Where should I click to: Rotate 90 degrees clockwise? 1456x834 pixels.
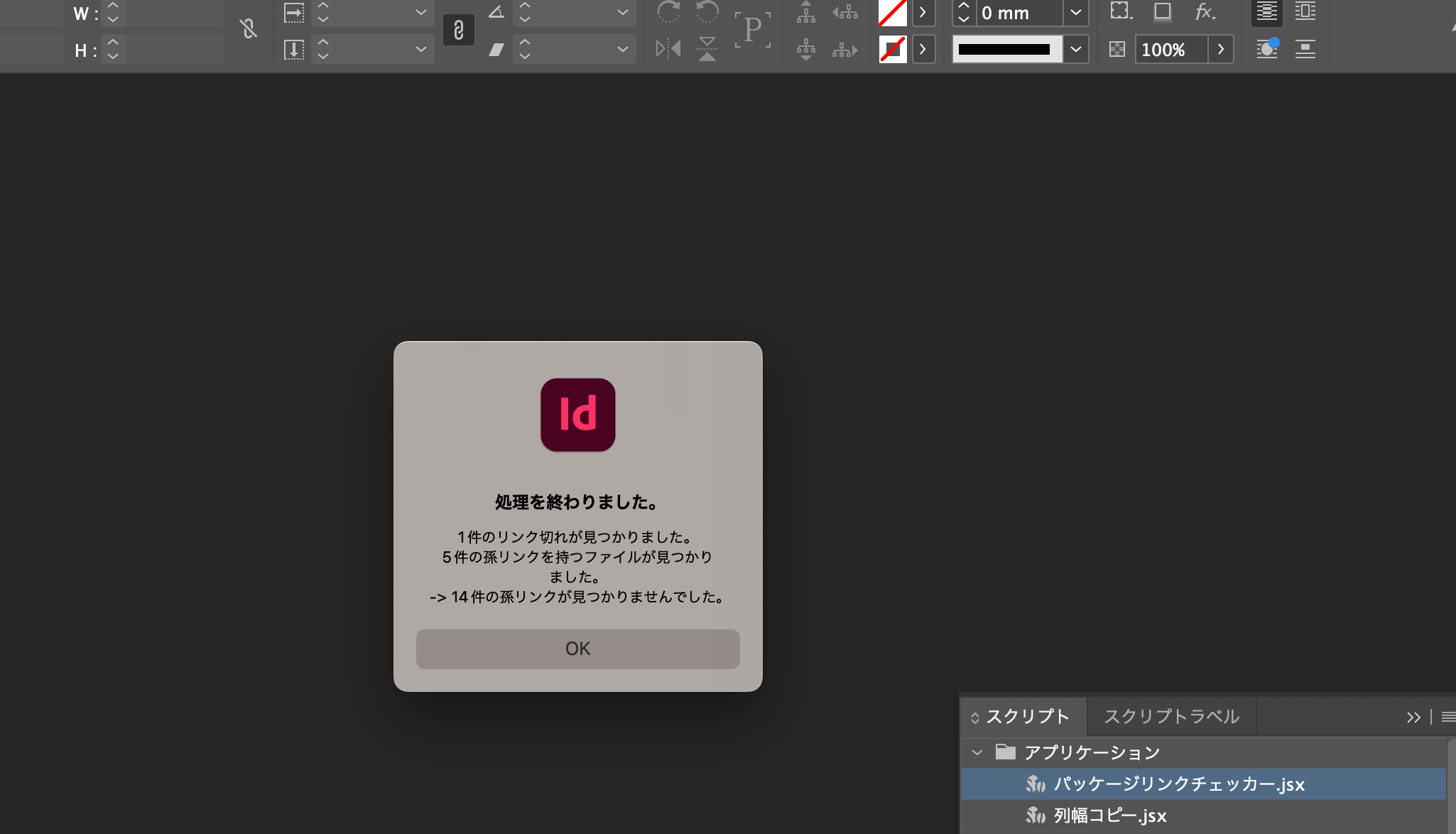[668, 11]
